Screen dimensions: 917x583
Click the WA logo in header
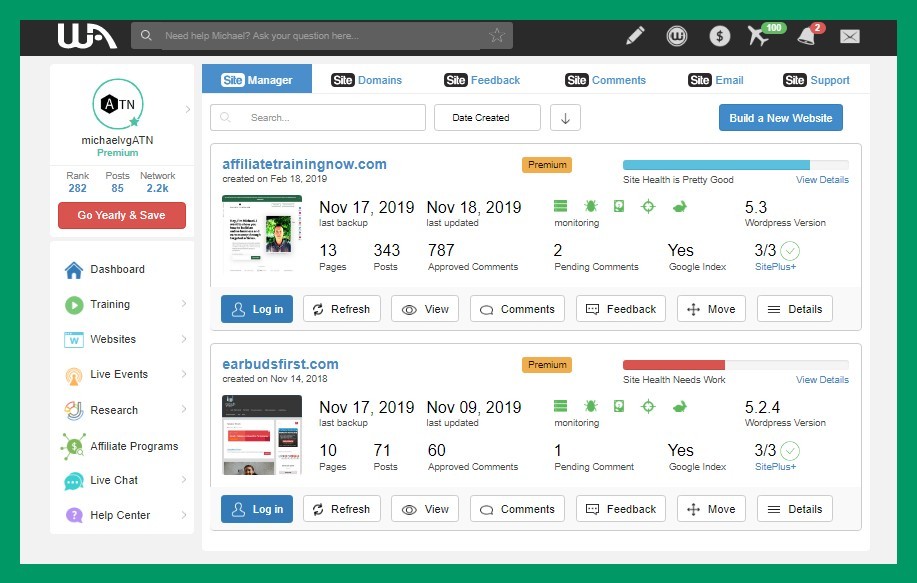(87, 36)
